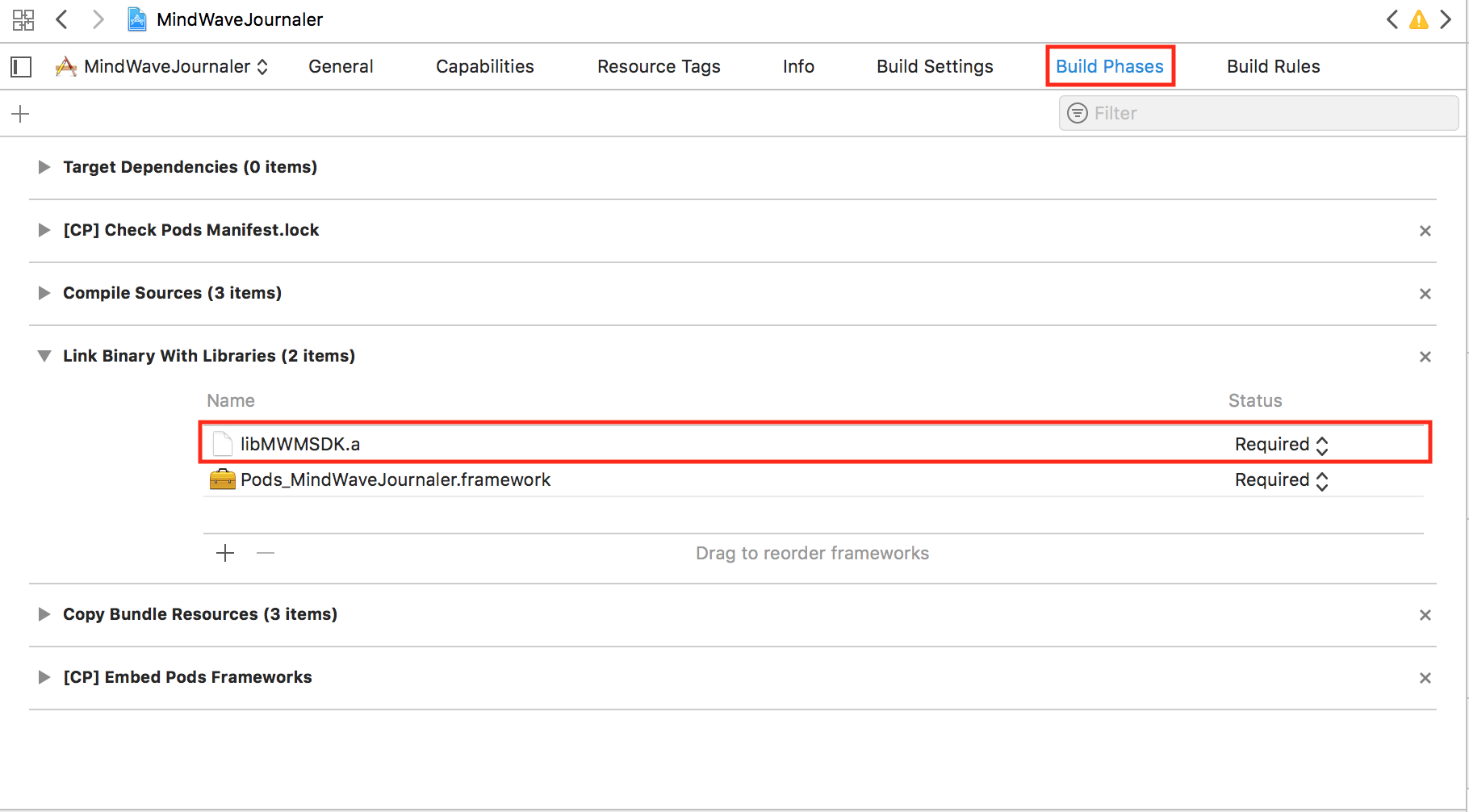The width and height of the screenshot is (1469, 812).
Task: Add a library with the plus button
Action: (x=225, y=553)
